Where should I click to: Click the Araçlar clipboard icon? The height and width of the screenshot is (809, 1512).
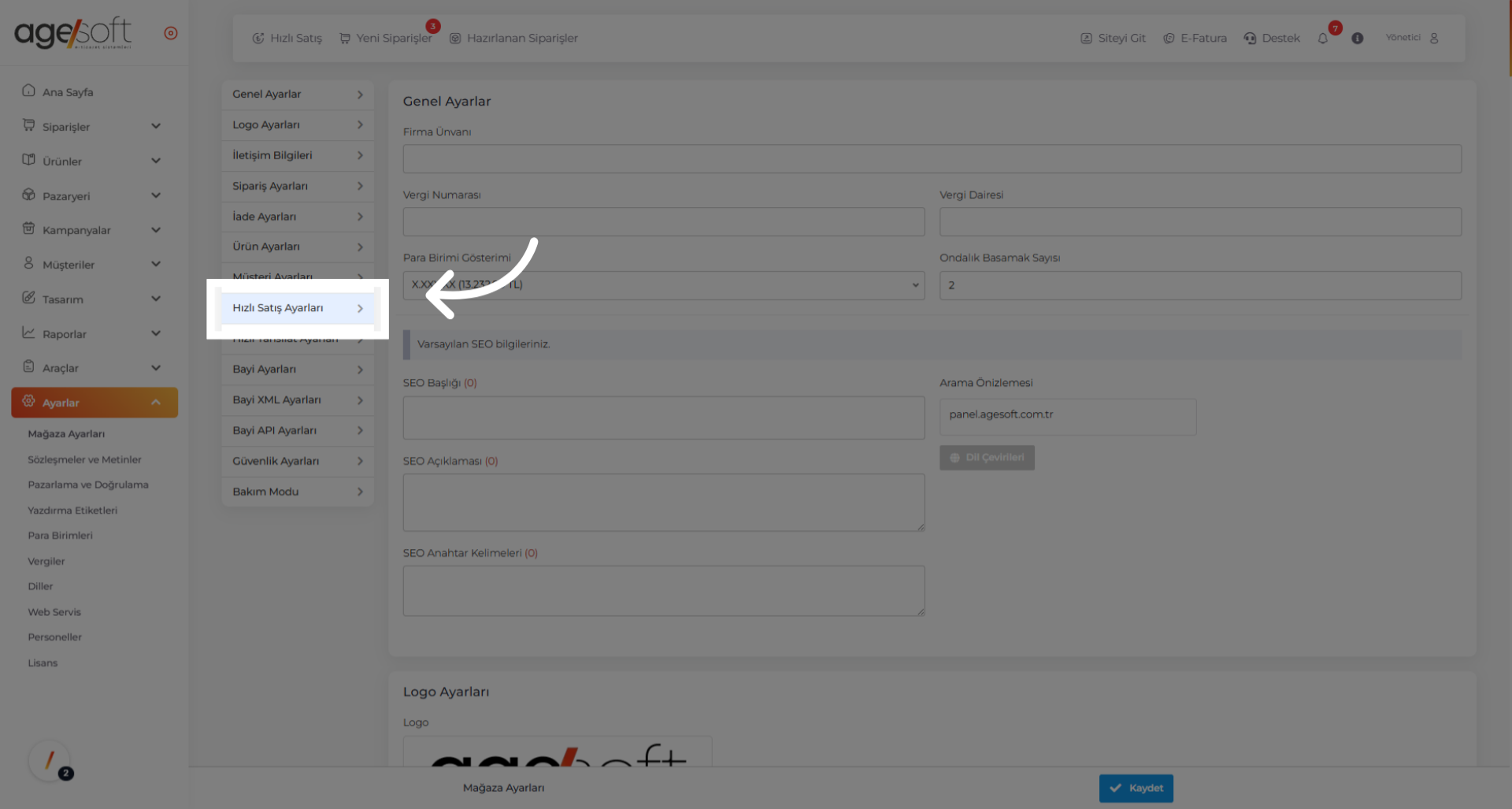click(x=28, y=366)
